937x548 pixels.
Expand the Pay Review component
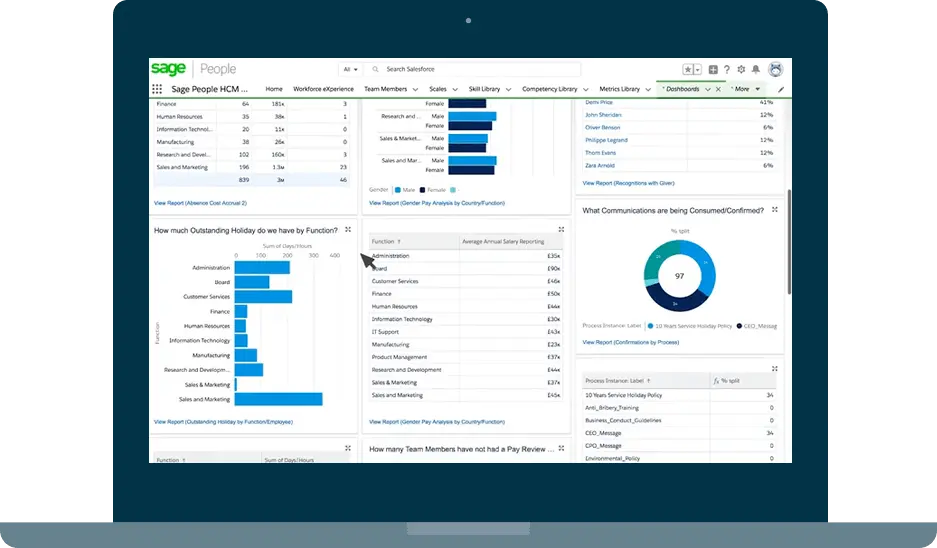tap(561, 448)
